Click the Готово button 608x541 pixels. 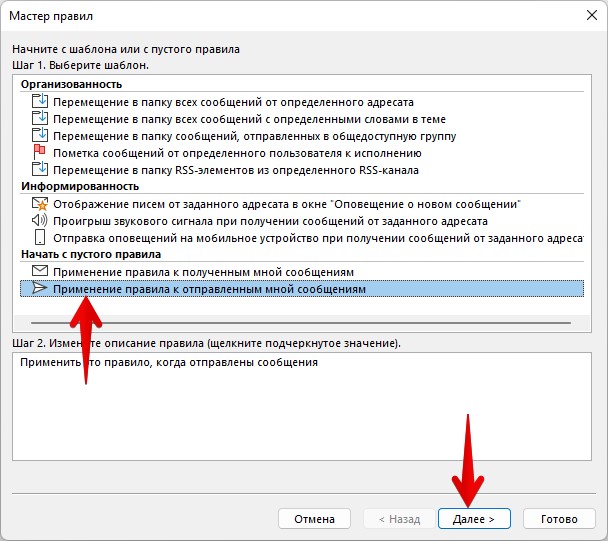(x=559, y=519)
